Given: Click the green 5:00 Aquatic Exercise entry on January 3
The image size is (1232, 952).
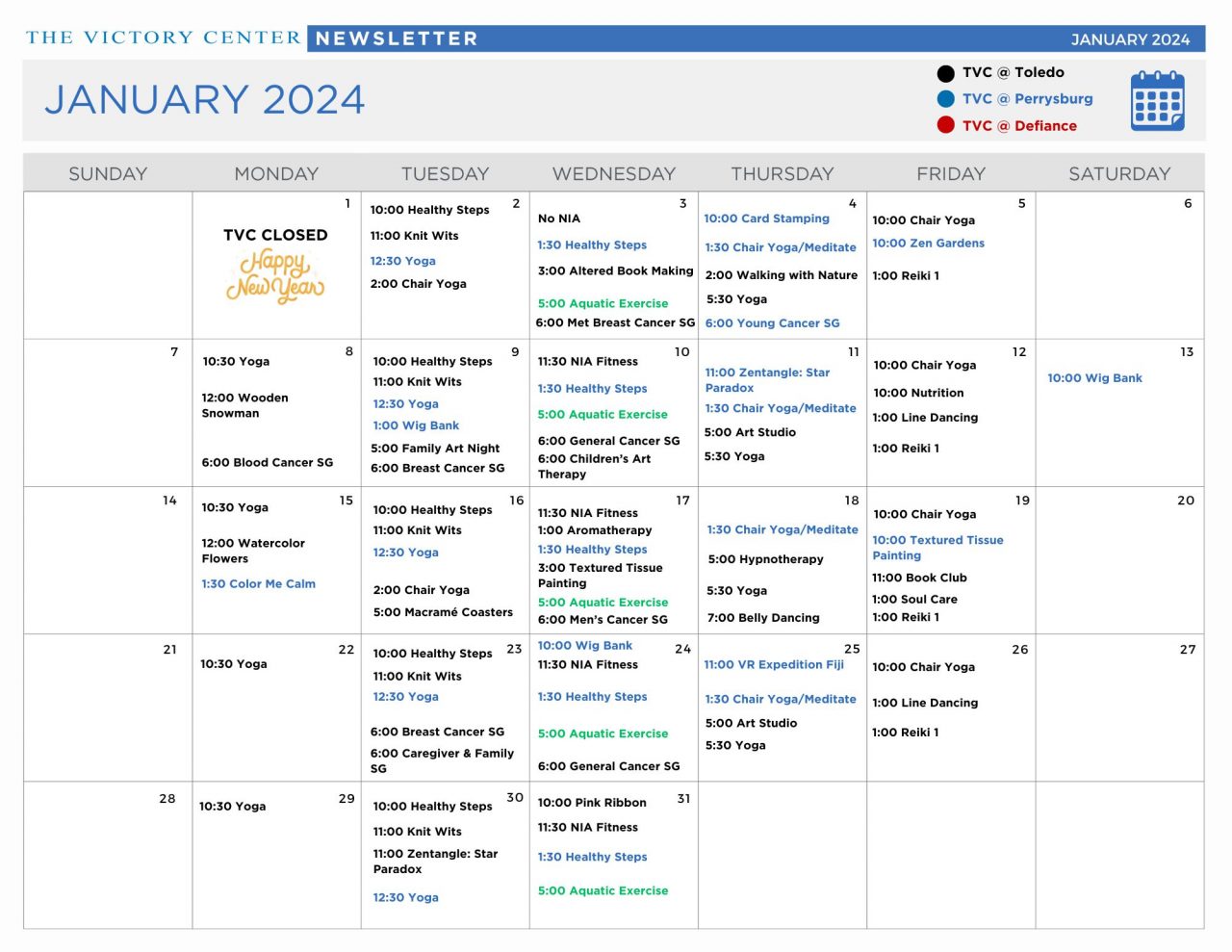Looking at the screenshot, I should (x=603, y=303).
